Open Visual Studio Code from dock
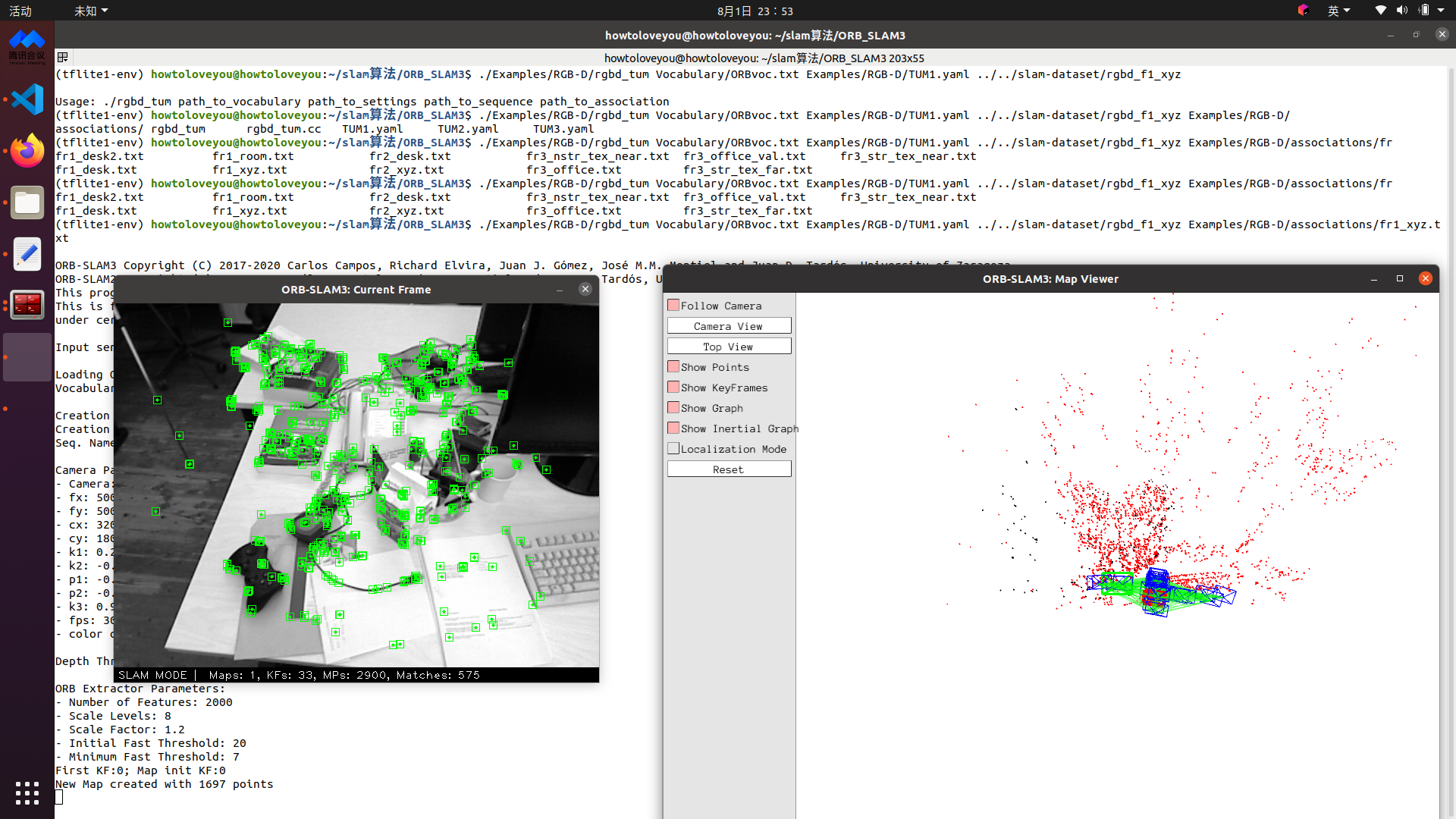Image resolution: width=1456 pixels, height=819 pixels. 27,100
